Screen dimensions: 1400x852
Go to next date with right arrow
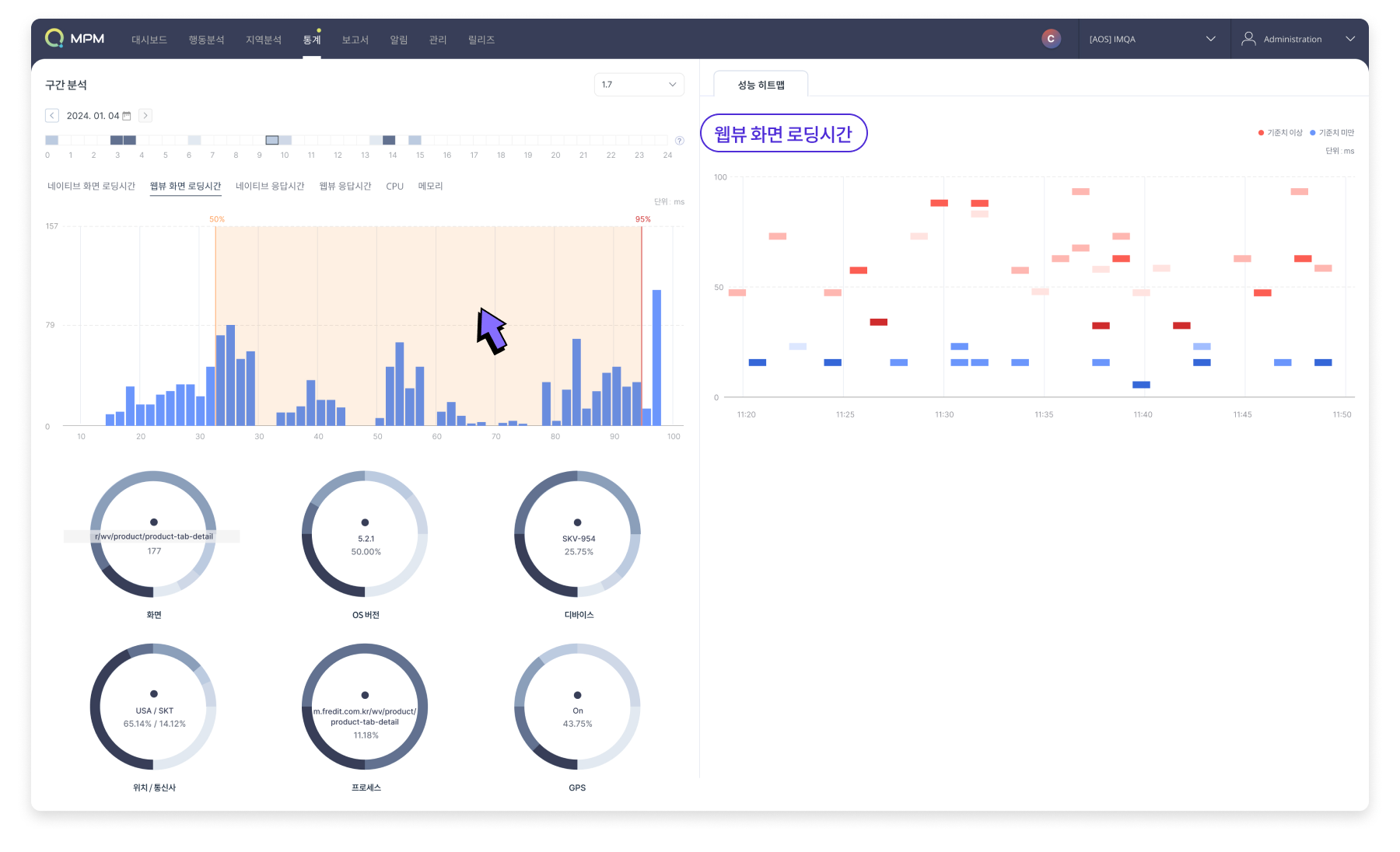(145, 116)
